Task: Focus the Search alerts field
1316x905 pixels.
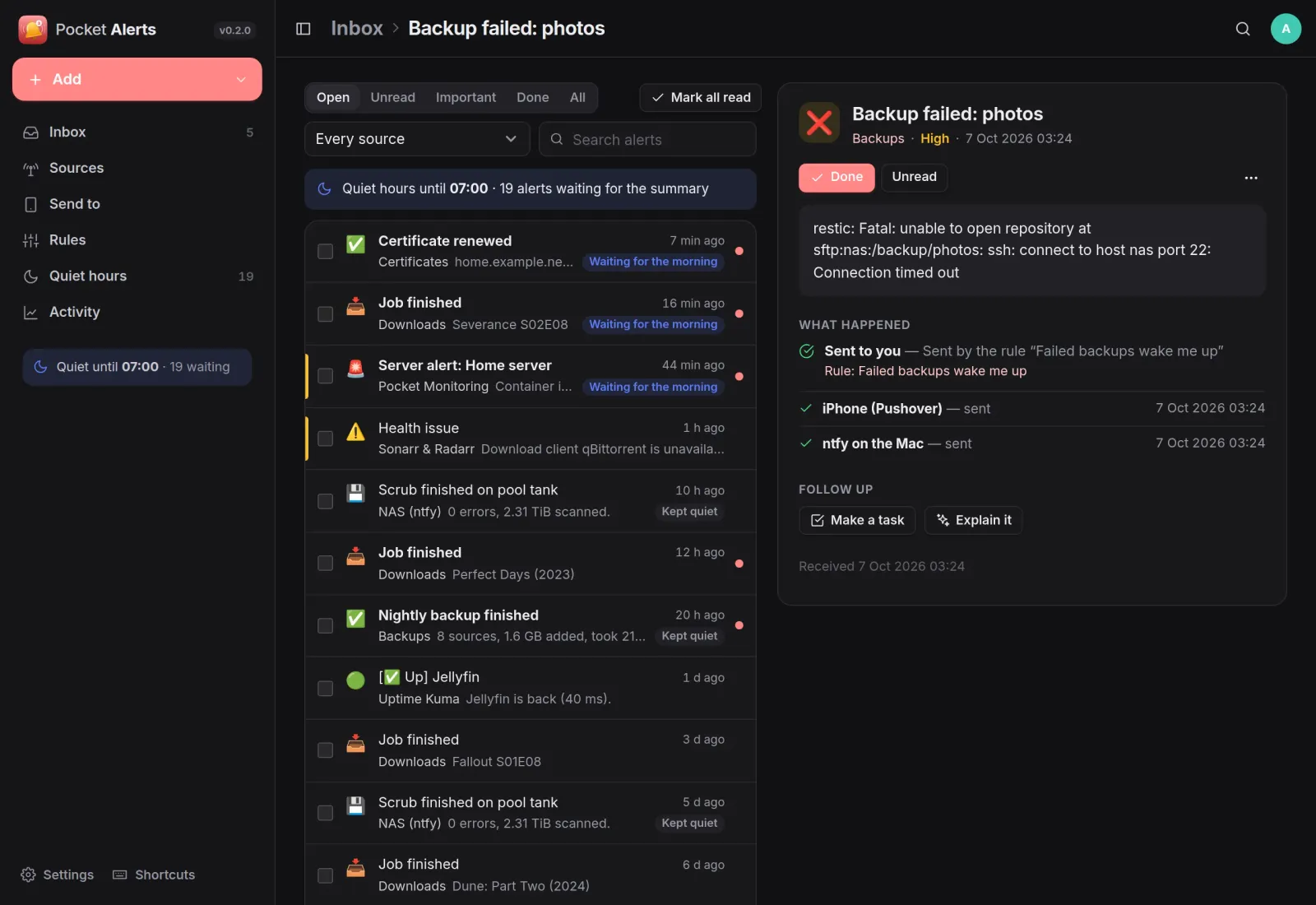Action: coord(647,139)
